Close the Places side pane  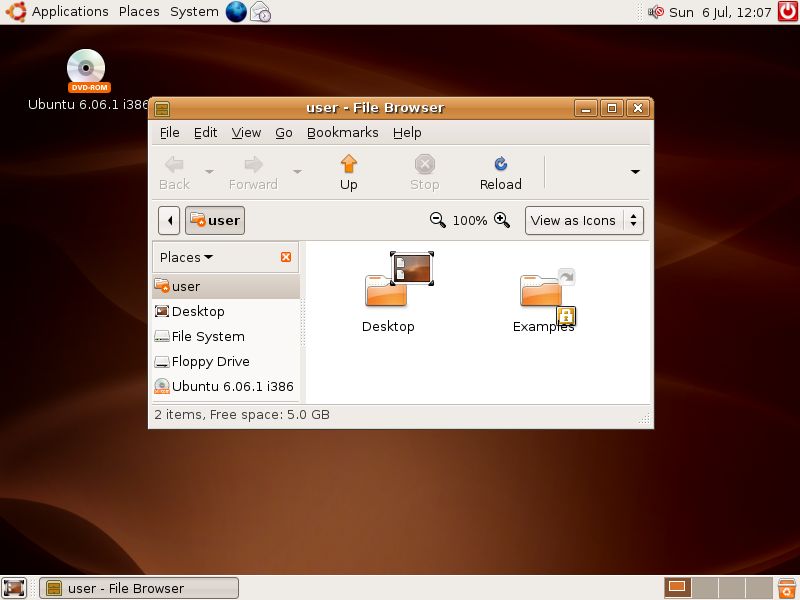pyautogui.click(x=284, y=257)
